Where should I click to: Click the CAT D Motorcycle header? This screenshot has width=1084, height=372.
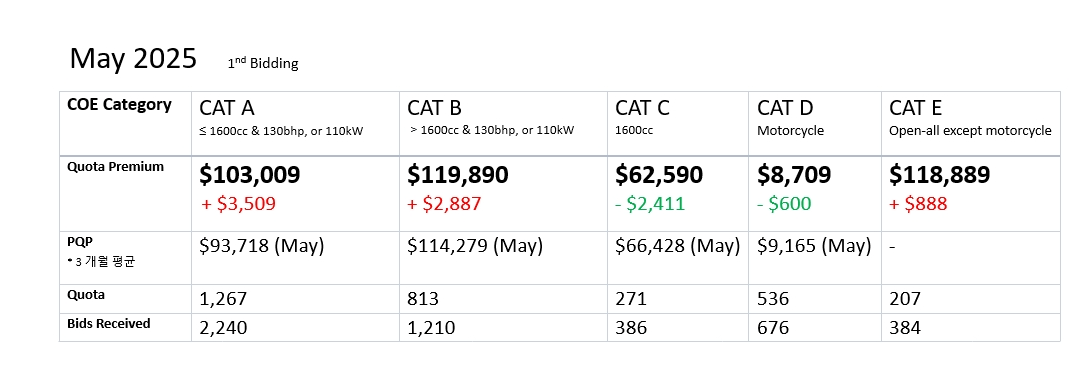[x=814, y=124]
